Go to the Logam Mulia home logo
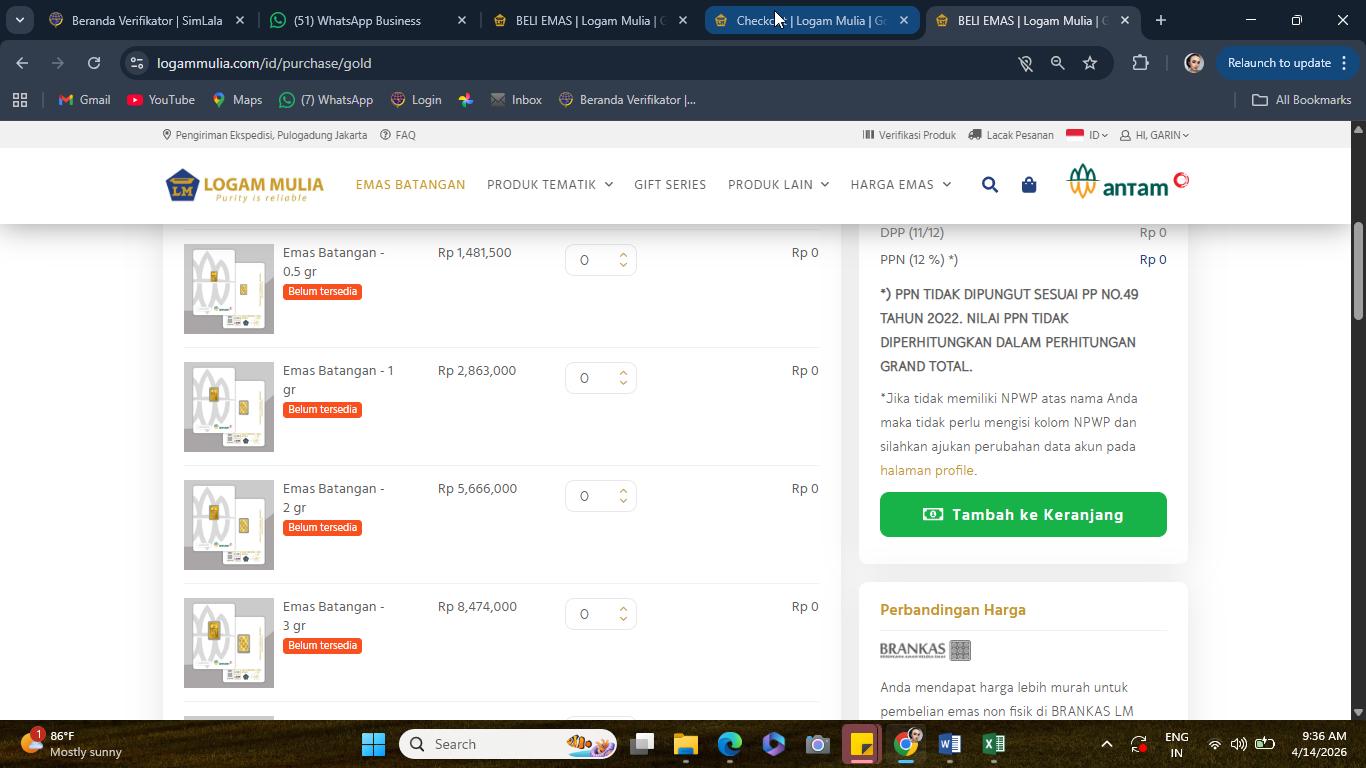Viewport: 1366px width, 768px height. [245, 186]
